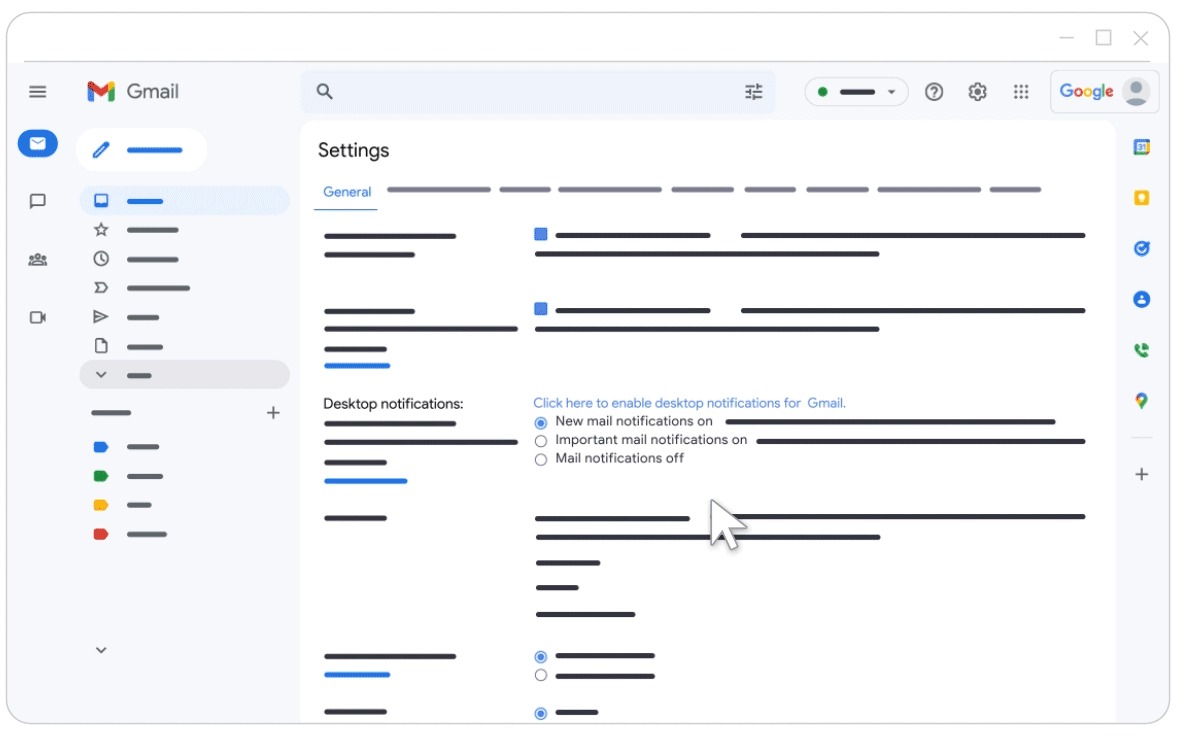Open Google Keep side panel

click(x=1141, y=198)
